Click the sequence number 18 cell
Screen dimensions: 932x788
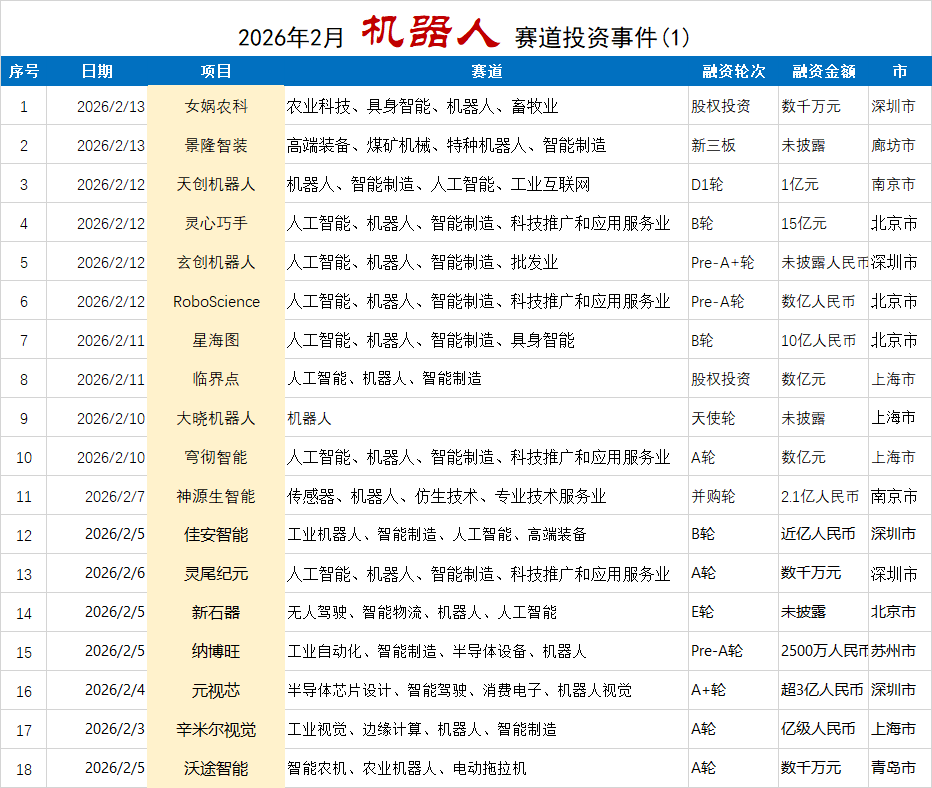coord(24,768)
